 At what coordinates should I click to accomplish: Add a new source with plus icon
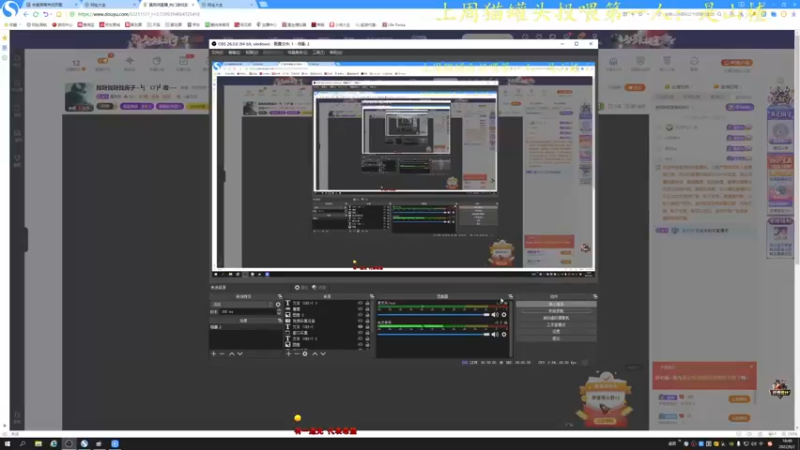tap(289, 354)
